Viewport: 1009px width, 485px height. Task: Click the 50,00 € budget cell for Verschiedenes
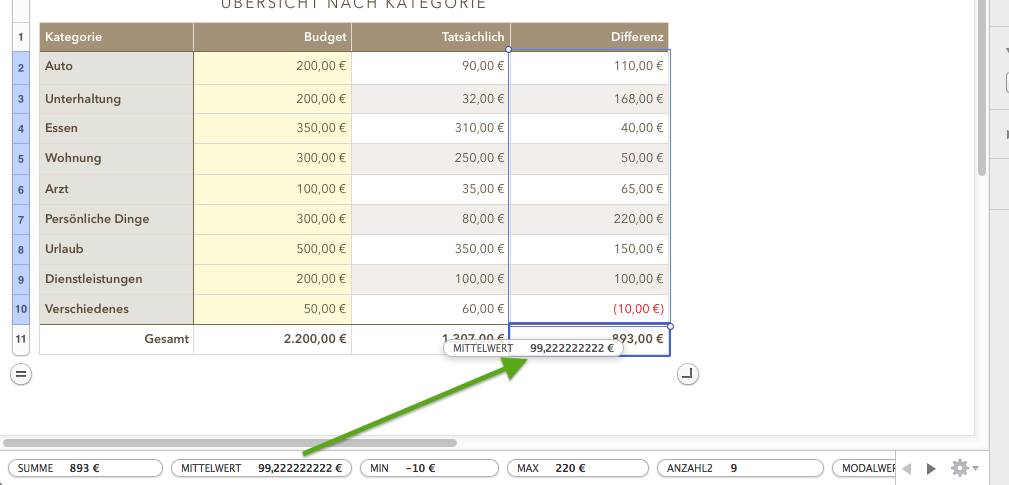click(272, 309)
